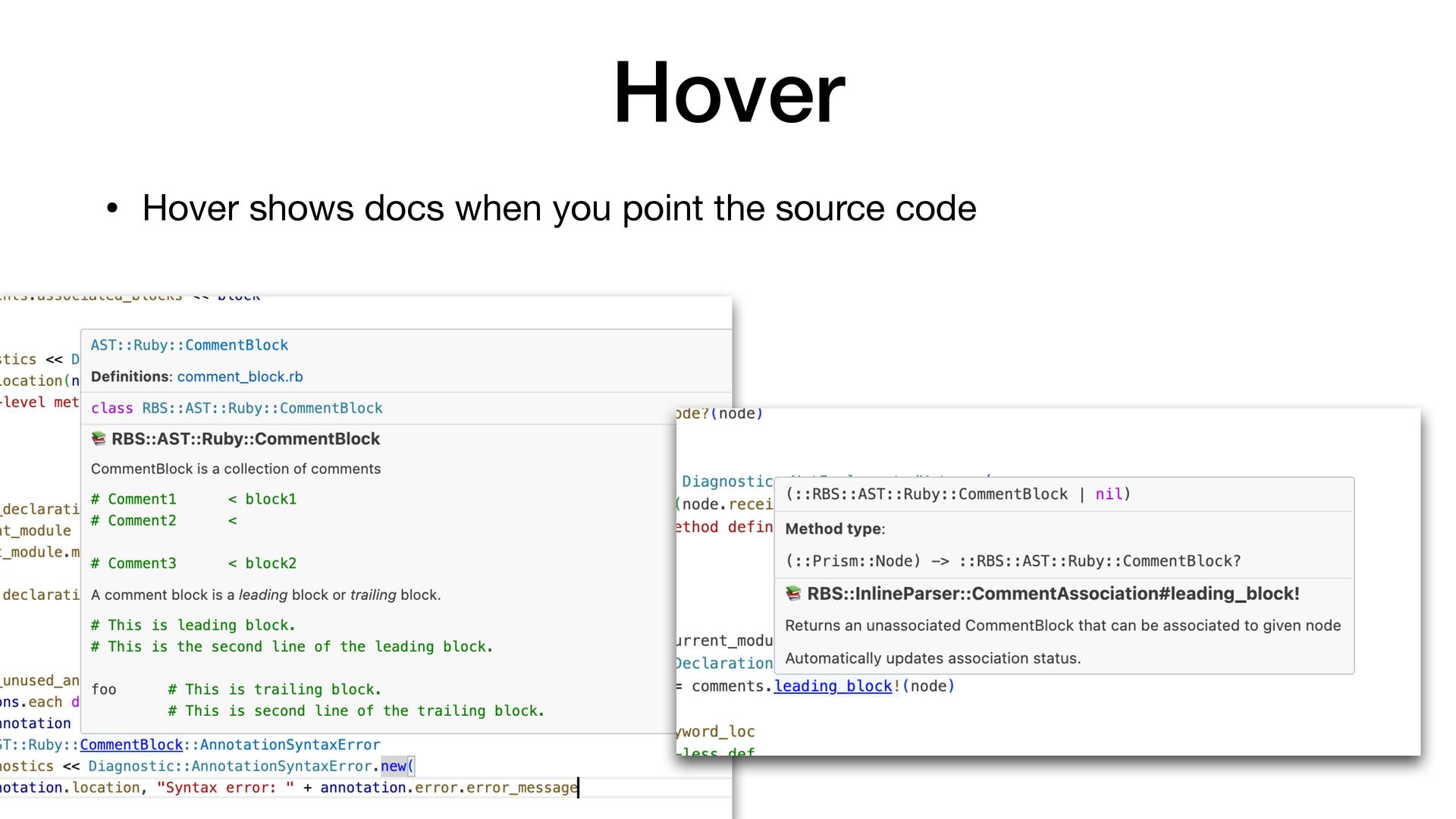
Task: Click the '# This is trailing block.' comment
Action: (275, 689)
